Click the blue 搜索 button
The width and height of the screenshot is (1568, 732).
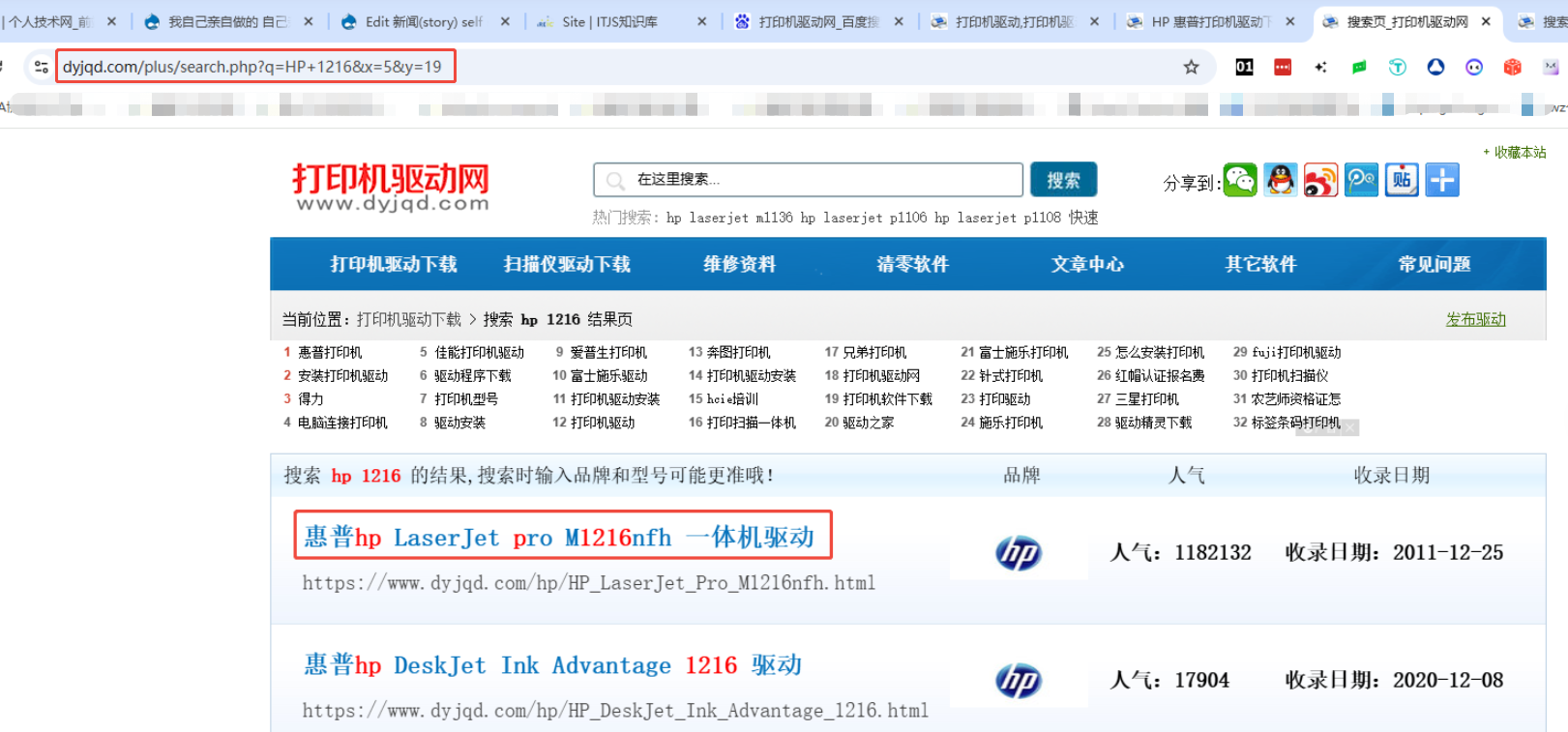coord(1063,180)
